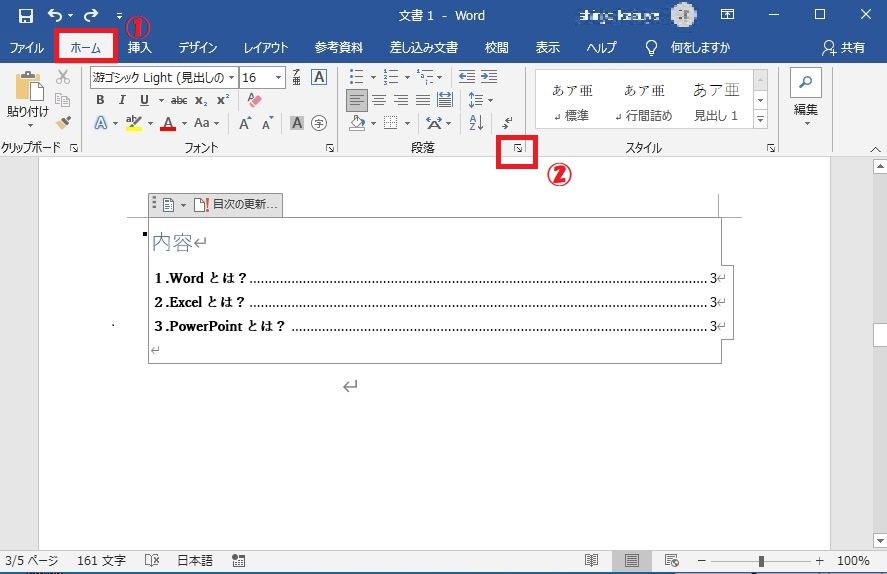887x574 pixels.
Task: Apply the 見出し 1 style
Action: click(716, 101)
